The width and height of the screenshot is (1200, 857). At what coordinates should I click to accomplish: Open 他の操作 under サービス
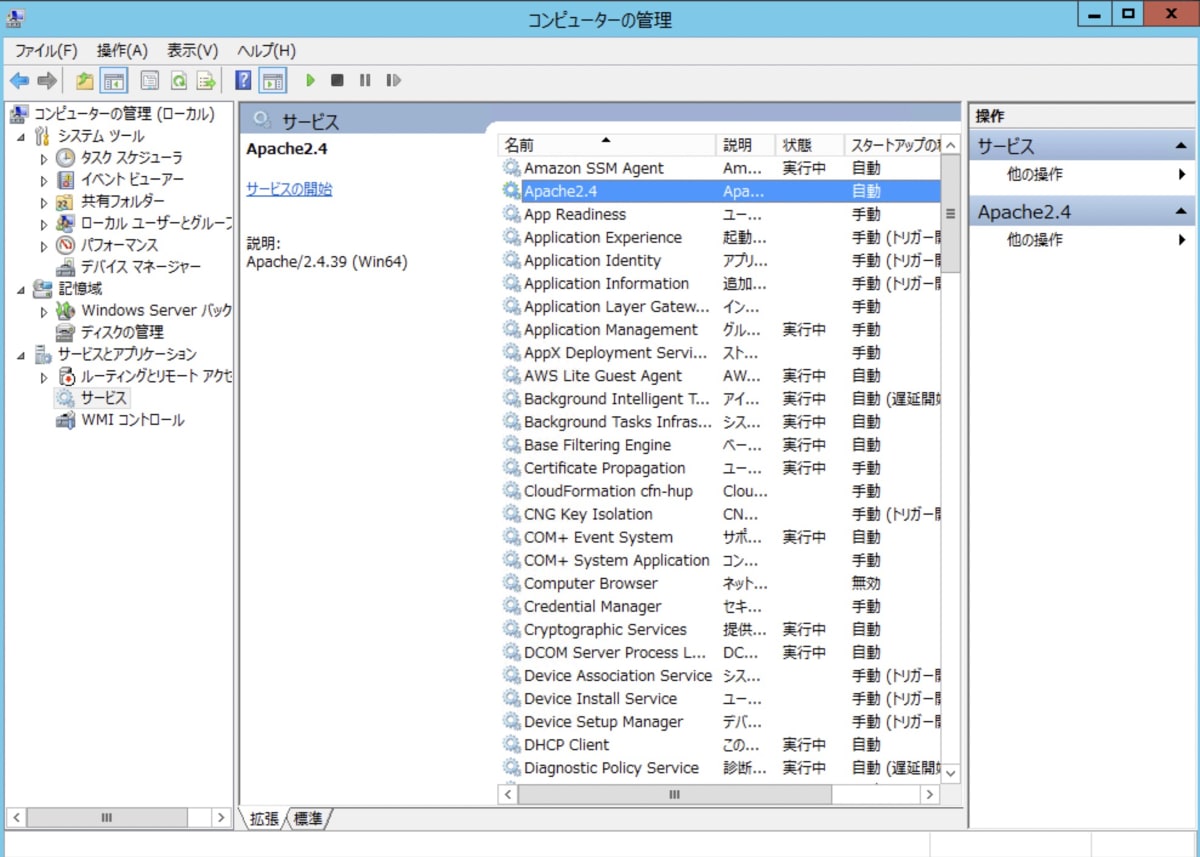pyautogui.click(x=1035, y=174)
